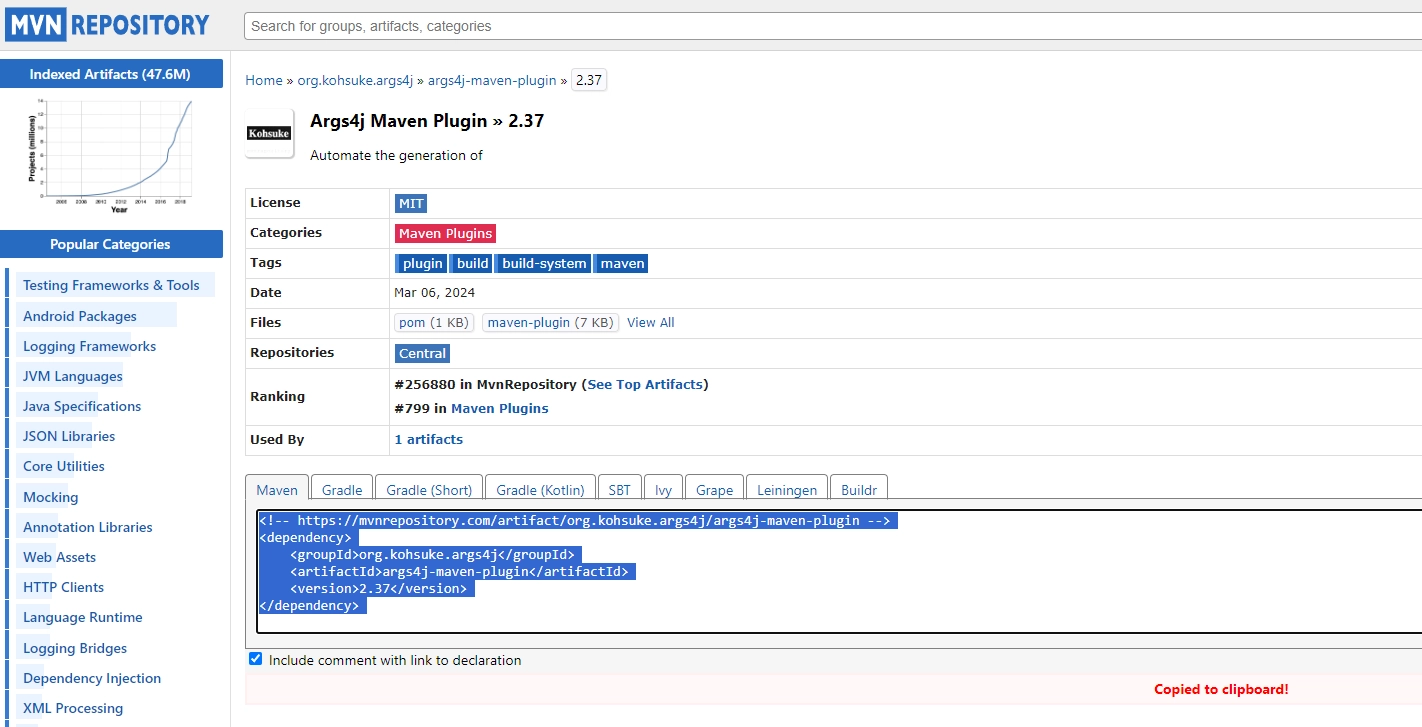Switch to the SBT tab
Viewport: 1422px width, 727px height.
619,489
